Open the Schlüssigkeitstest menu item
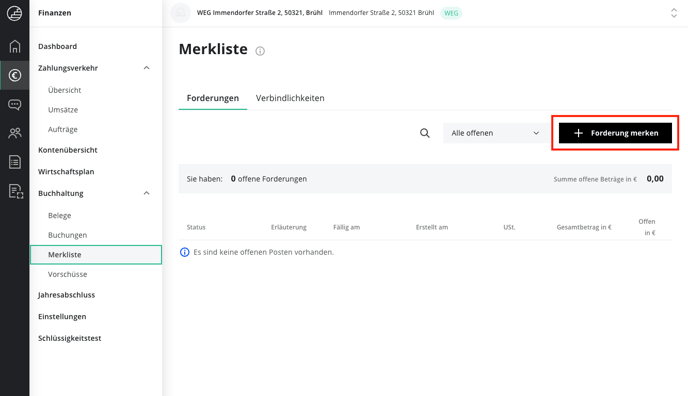The width and height of the screenshot is (688, 396). (69, 338)
